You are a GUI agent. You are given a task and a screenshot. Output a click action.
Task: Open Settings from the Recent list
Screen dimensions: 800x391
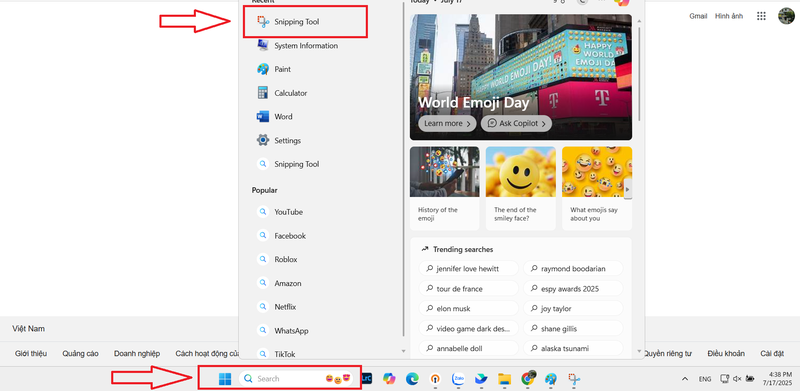tap(279, 140)
